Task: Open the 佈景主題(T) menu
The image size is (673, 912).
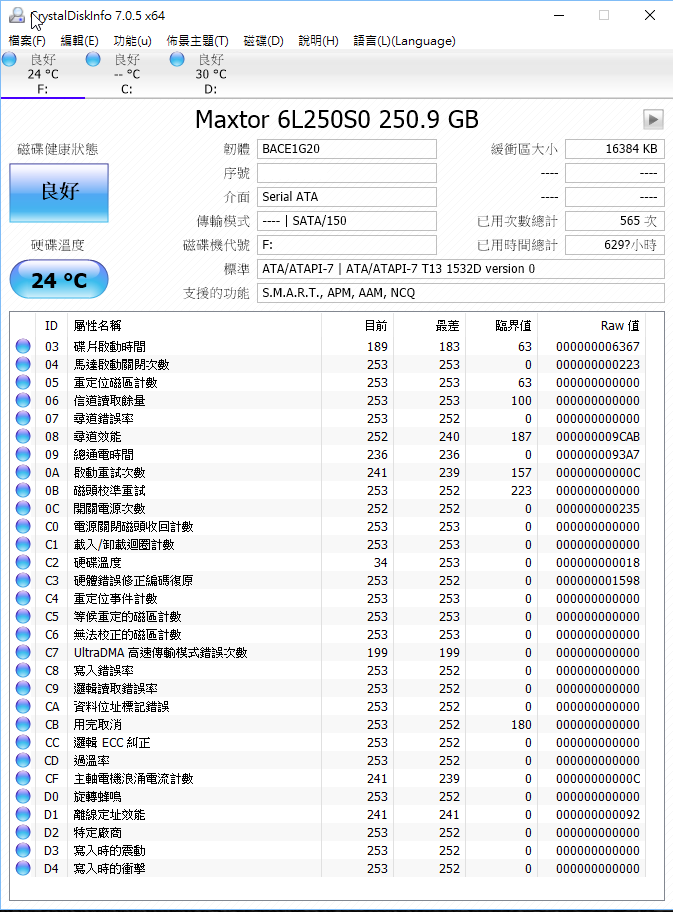Action: coord(197,41)
